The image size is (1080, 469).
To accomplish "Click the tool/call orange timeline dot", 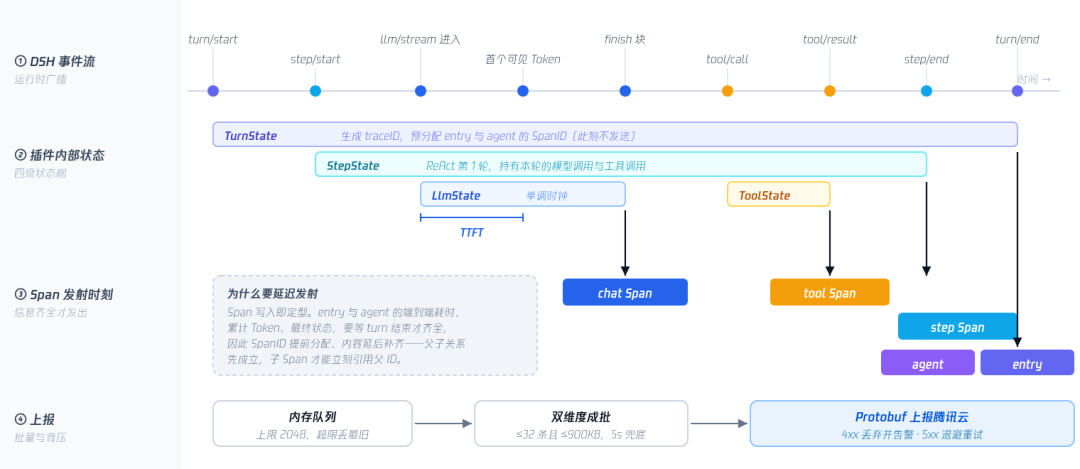I will tap(727, 91).
